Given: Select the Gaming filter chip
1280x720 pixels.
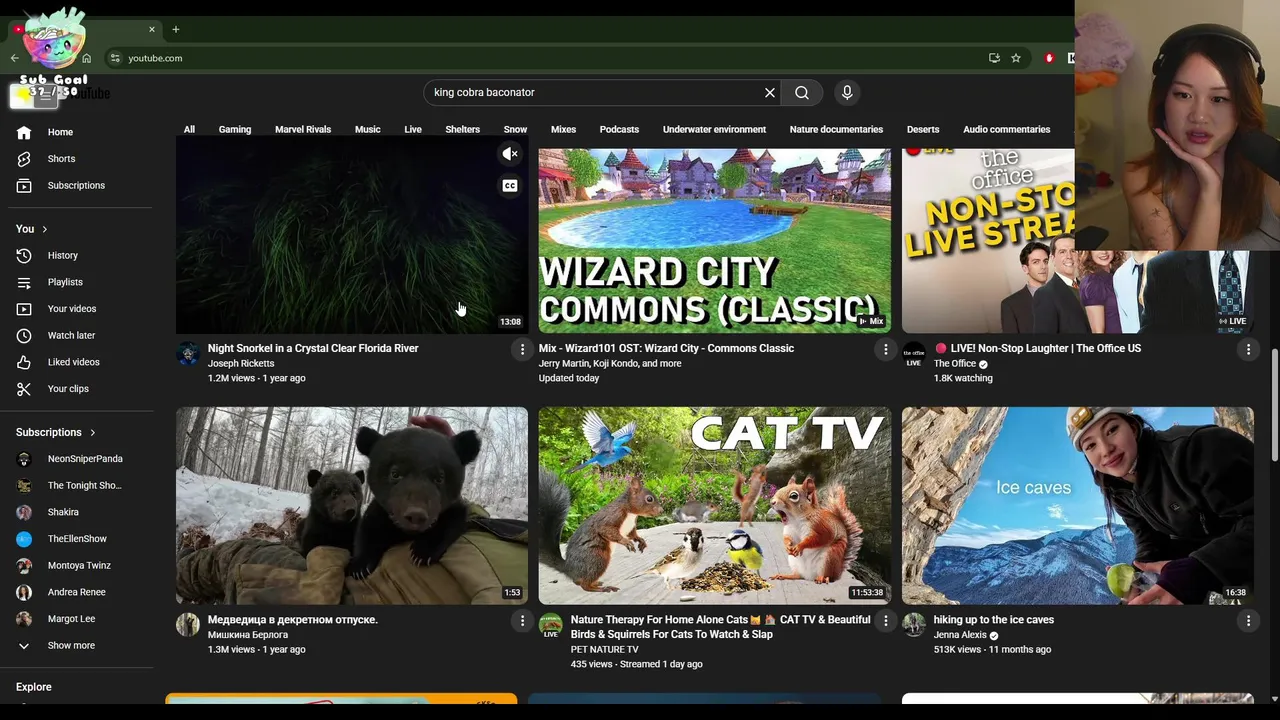Looking at the screenshot, I should coord(235,130).
